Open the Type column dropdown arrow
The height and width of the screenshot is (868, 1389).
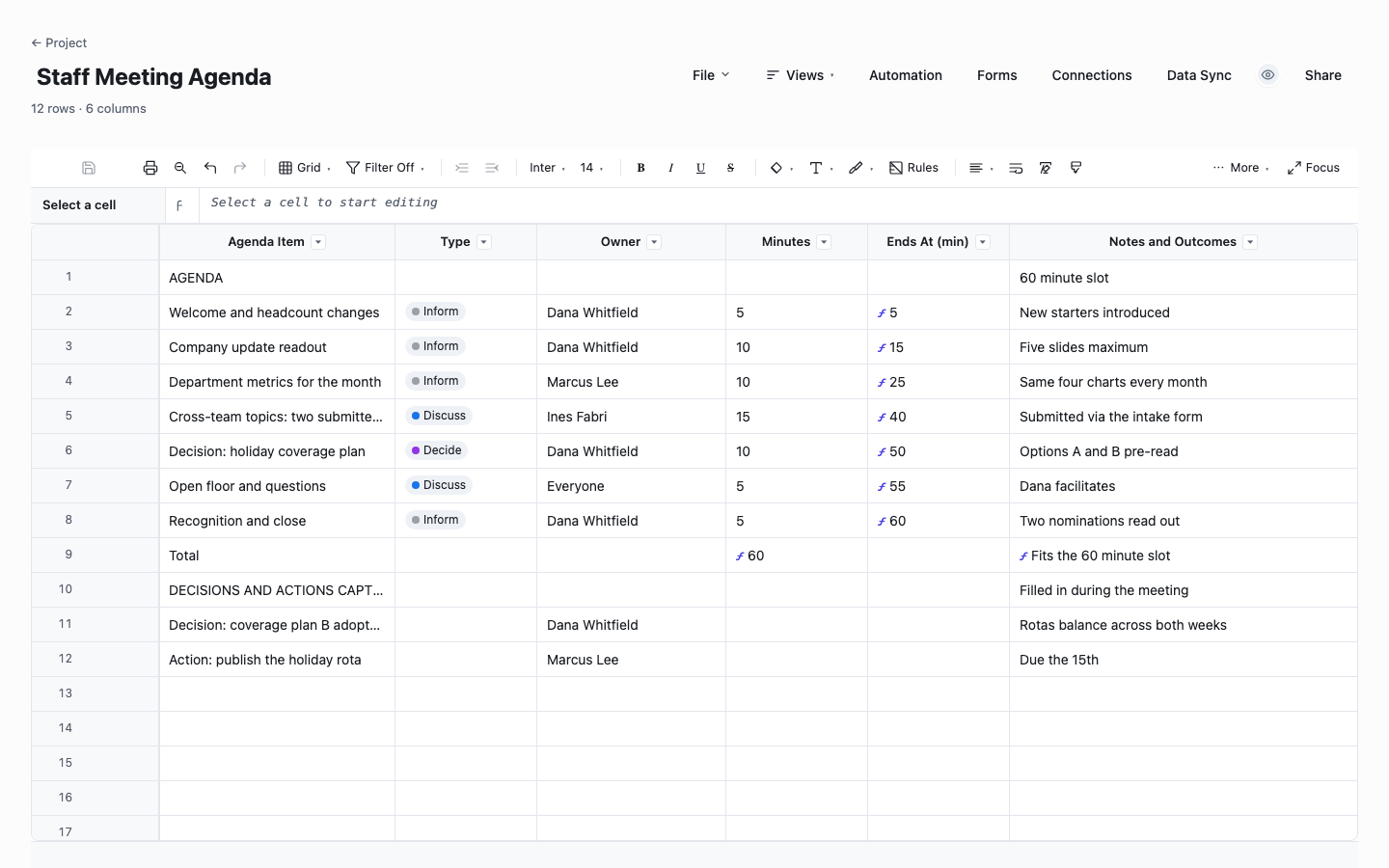point(484,242)
